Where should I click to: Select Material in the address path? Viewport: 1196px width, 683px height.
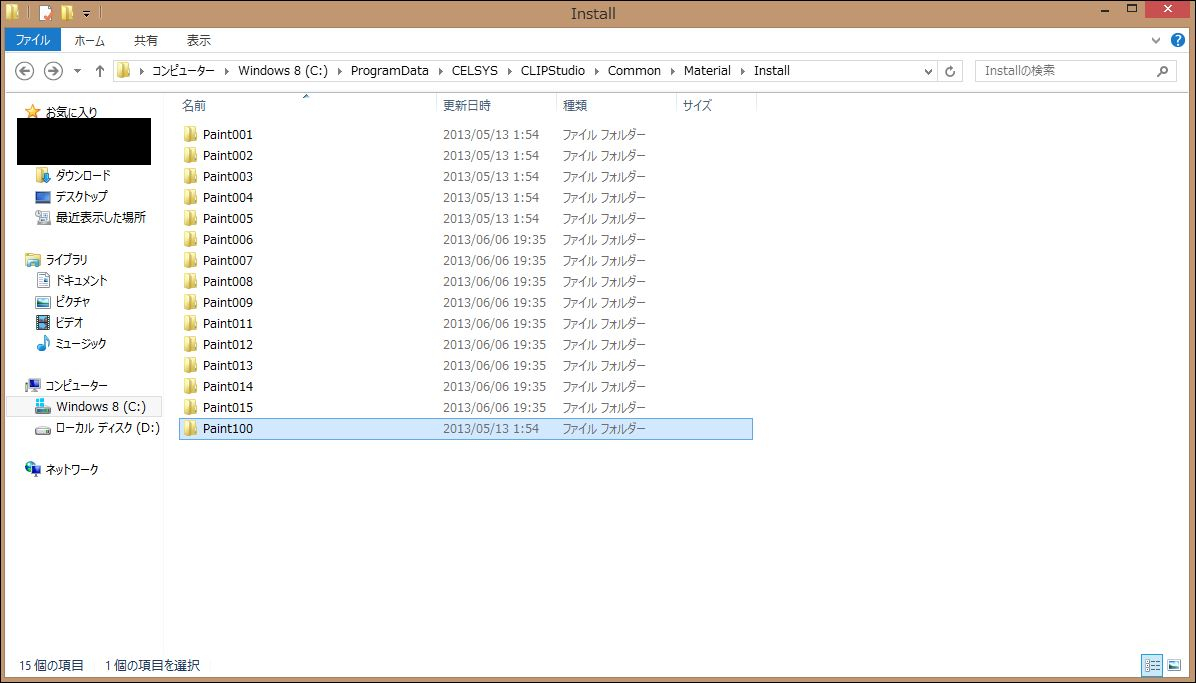(x=707, y=71)
